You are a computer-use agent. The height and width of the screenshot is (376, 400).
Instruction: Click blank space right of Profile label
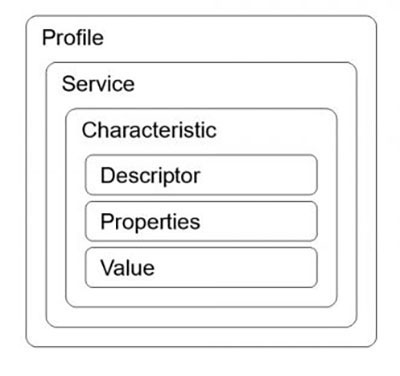pyautogui.click(x=233, y=37)
